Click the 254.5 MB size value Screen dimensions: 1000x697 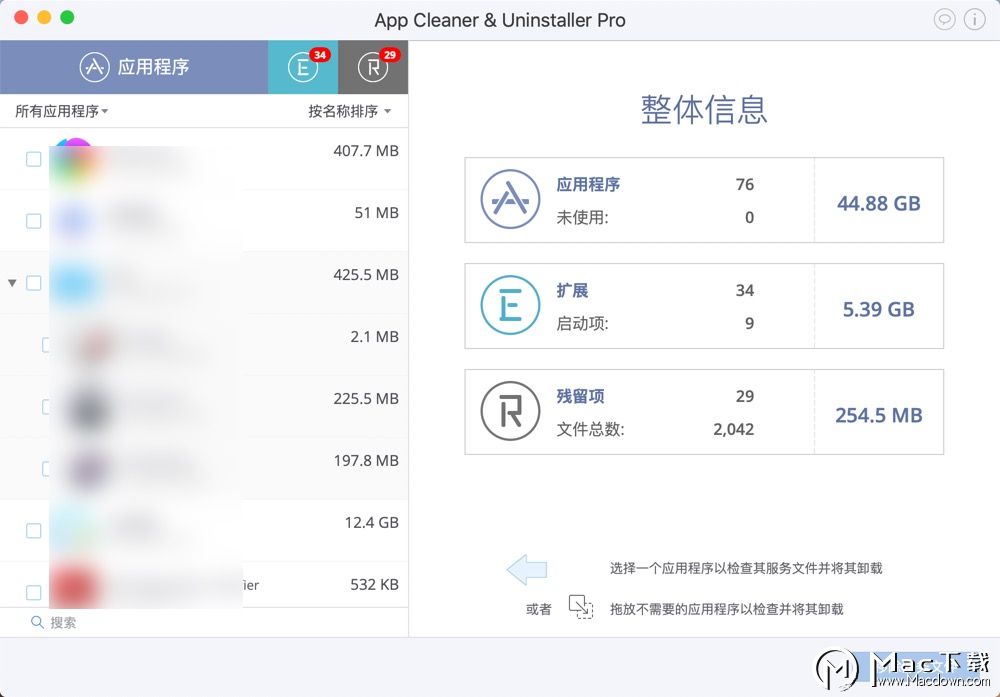[x=879, y=415]
